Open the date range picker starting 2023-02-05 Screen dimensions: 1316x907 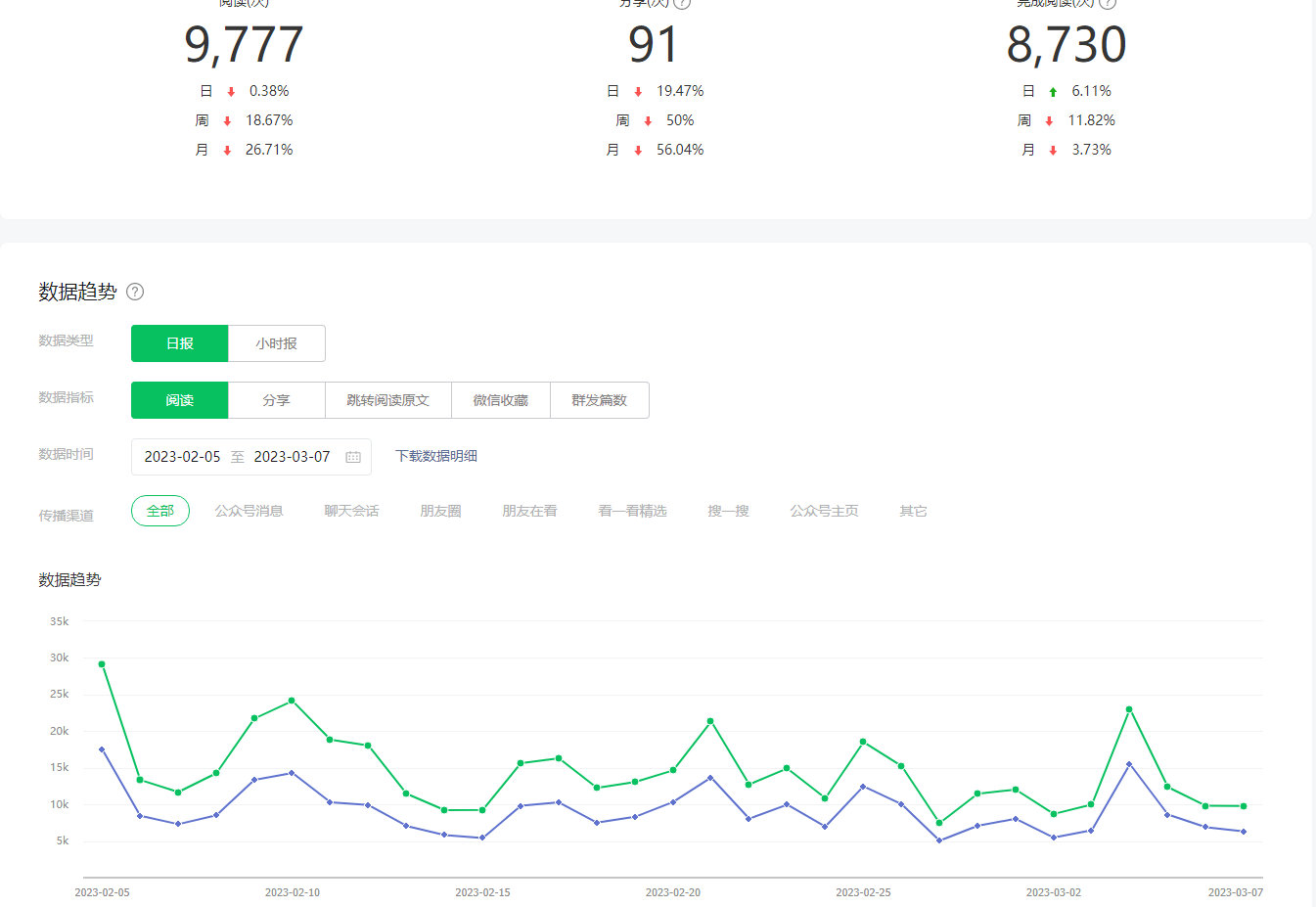183,457
